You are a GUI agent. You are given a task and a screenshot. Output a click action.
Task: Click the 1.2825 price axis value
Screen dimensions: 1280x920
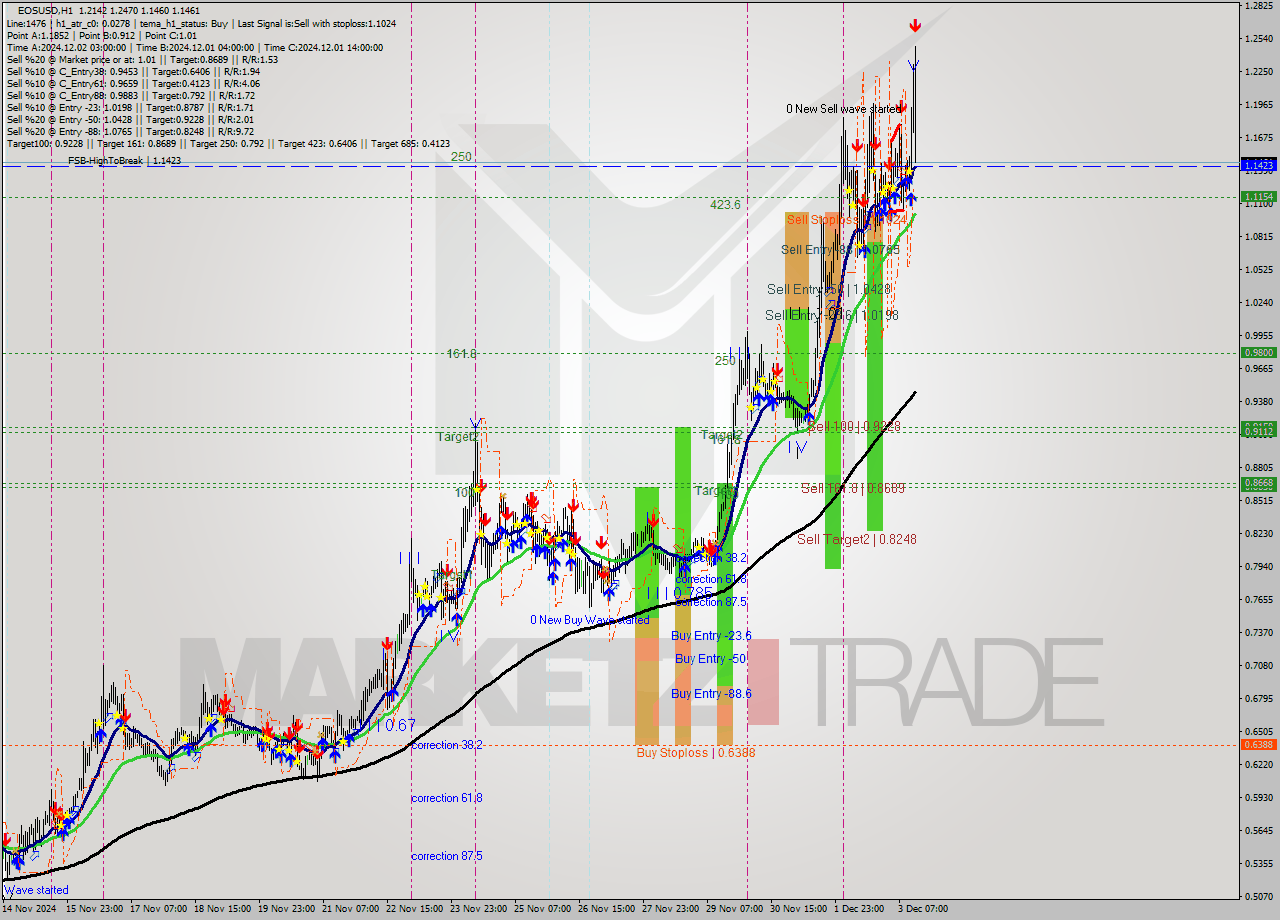(x=1258, y=6)
